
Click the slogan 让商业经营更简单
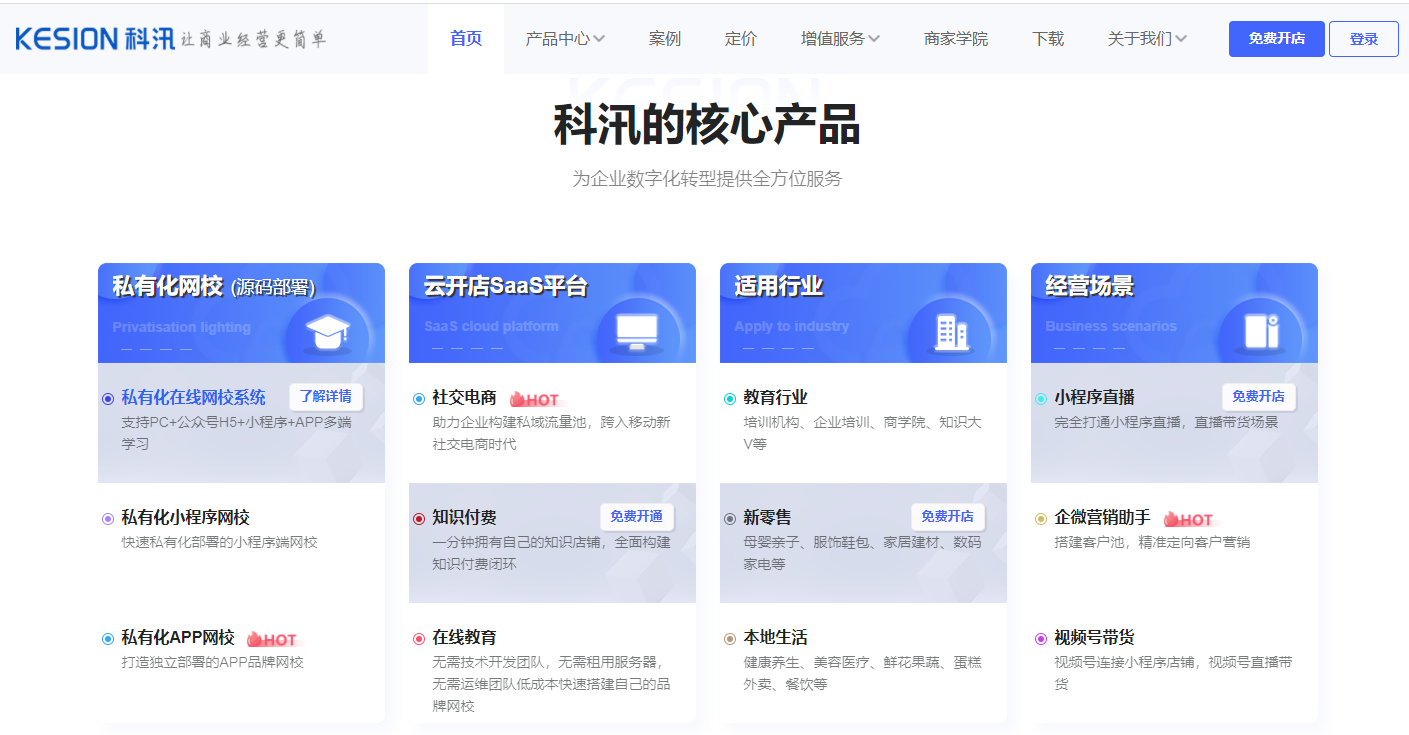(253, 39)
